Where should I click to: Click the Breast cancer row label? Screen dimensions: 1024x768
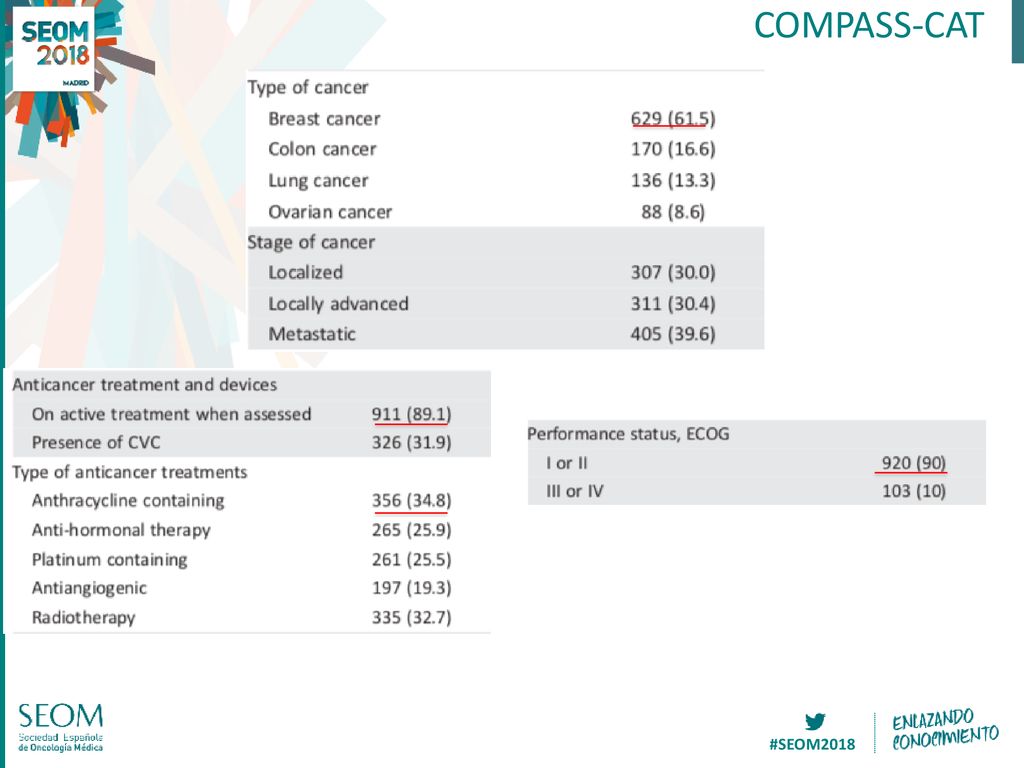tap(324, 119)
